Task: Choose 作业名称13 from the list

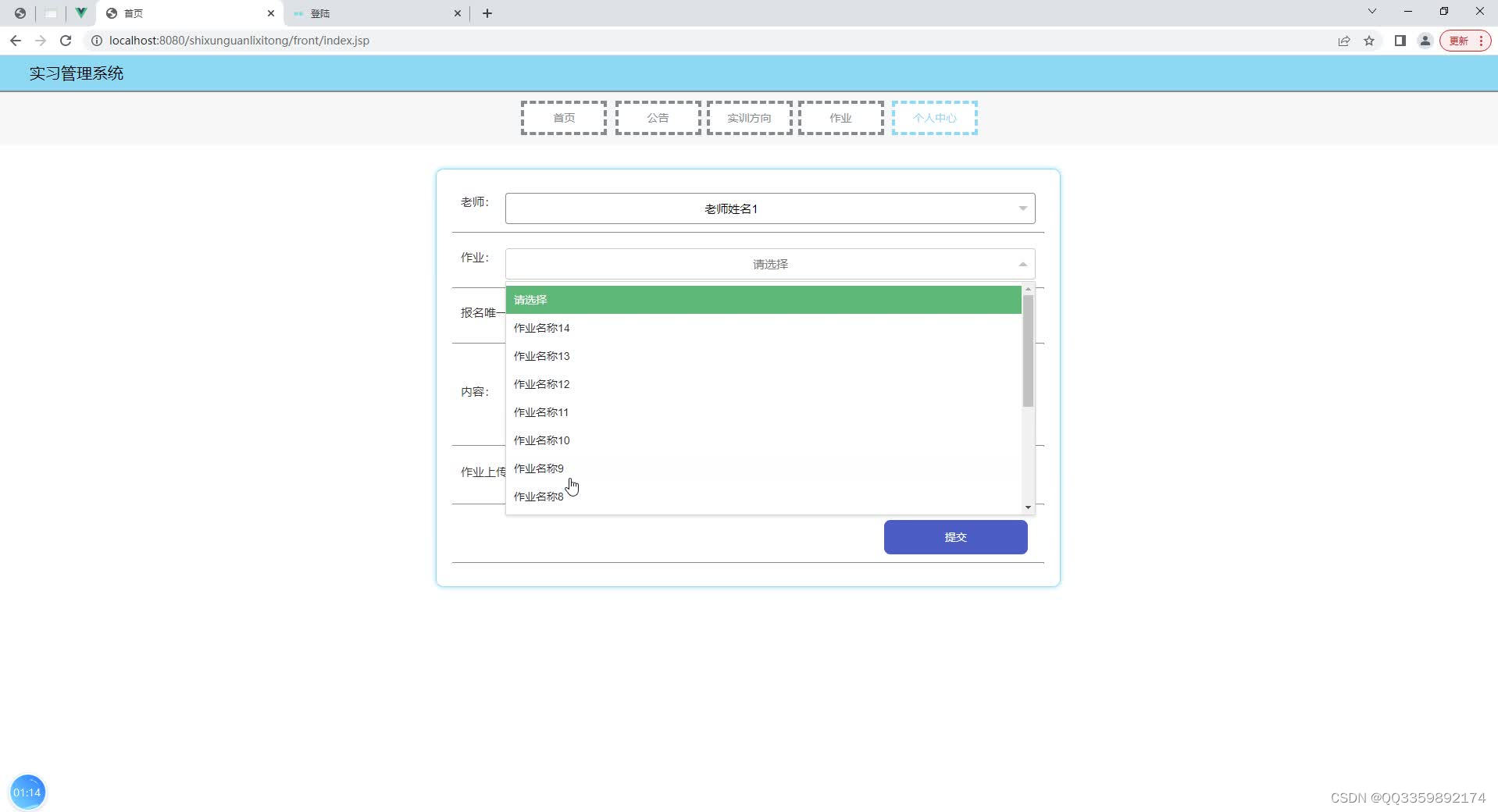Action: (x=764, y=356)
